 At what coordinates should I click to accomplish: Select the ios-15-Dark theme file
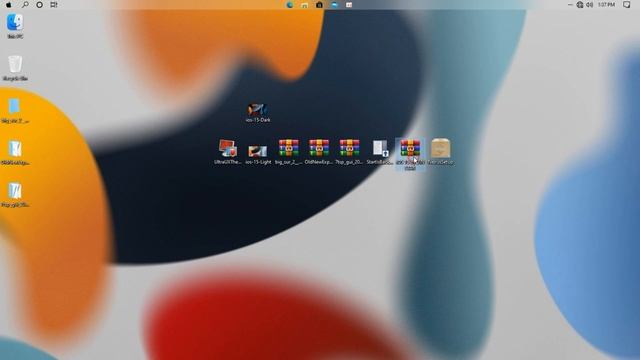pos(258,112)
